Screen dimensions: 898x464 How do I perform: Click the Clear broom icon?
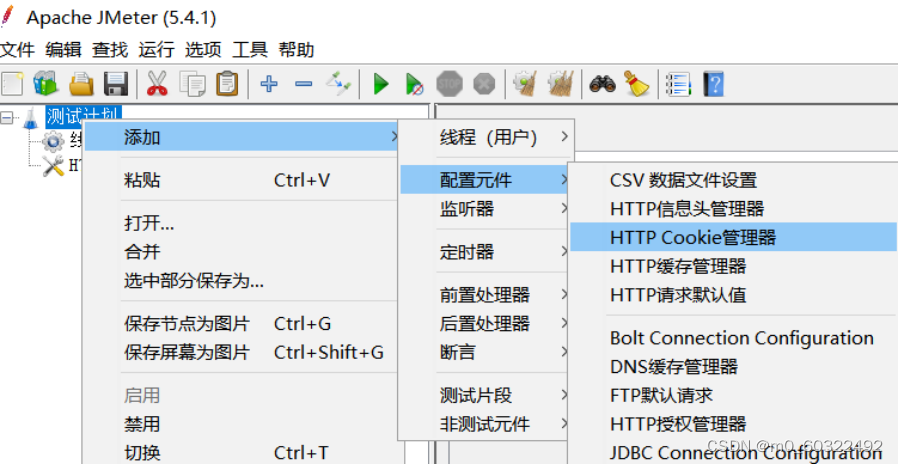525,84
